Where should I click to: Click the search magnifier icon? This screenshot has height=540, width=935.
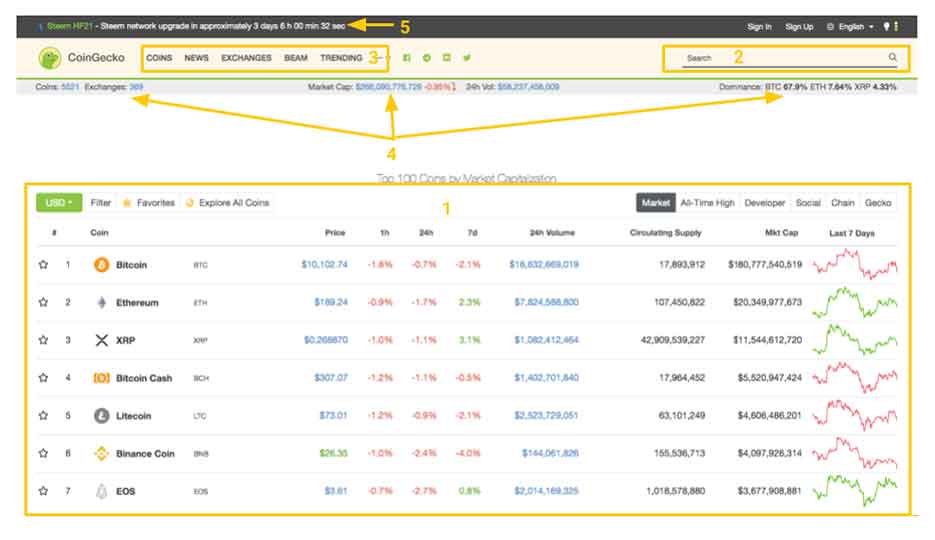(x=893, y=57)
